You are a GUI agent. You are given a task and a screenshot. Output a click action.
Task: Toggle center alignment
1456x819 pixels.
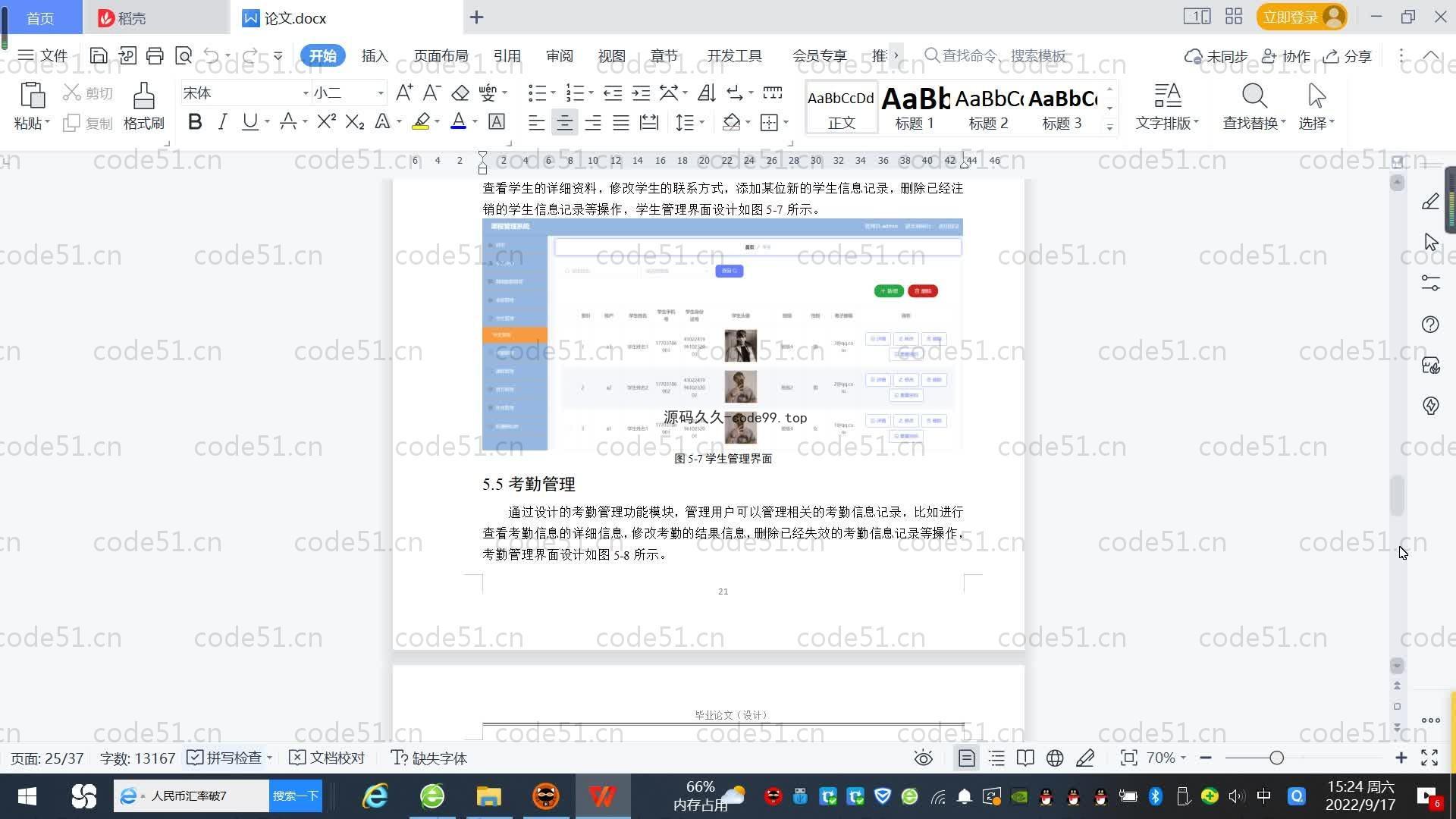(x=564, y=122)
